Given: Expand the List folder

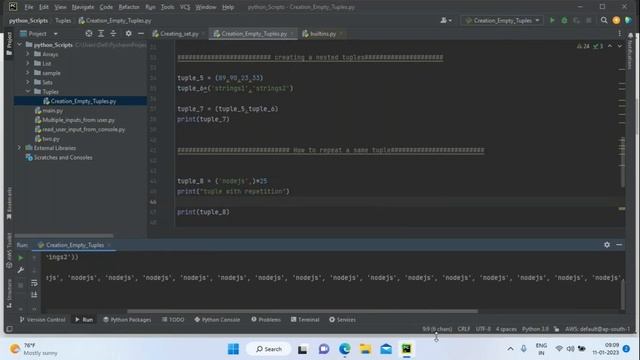Looking at the screenshot, I should [28, 63].
